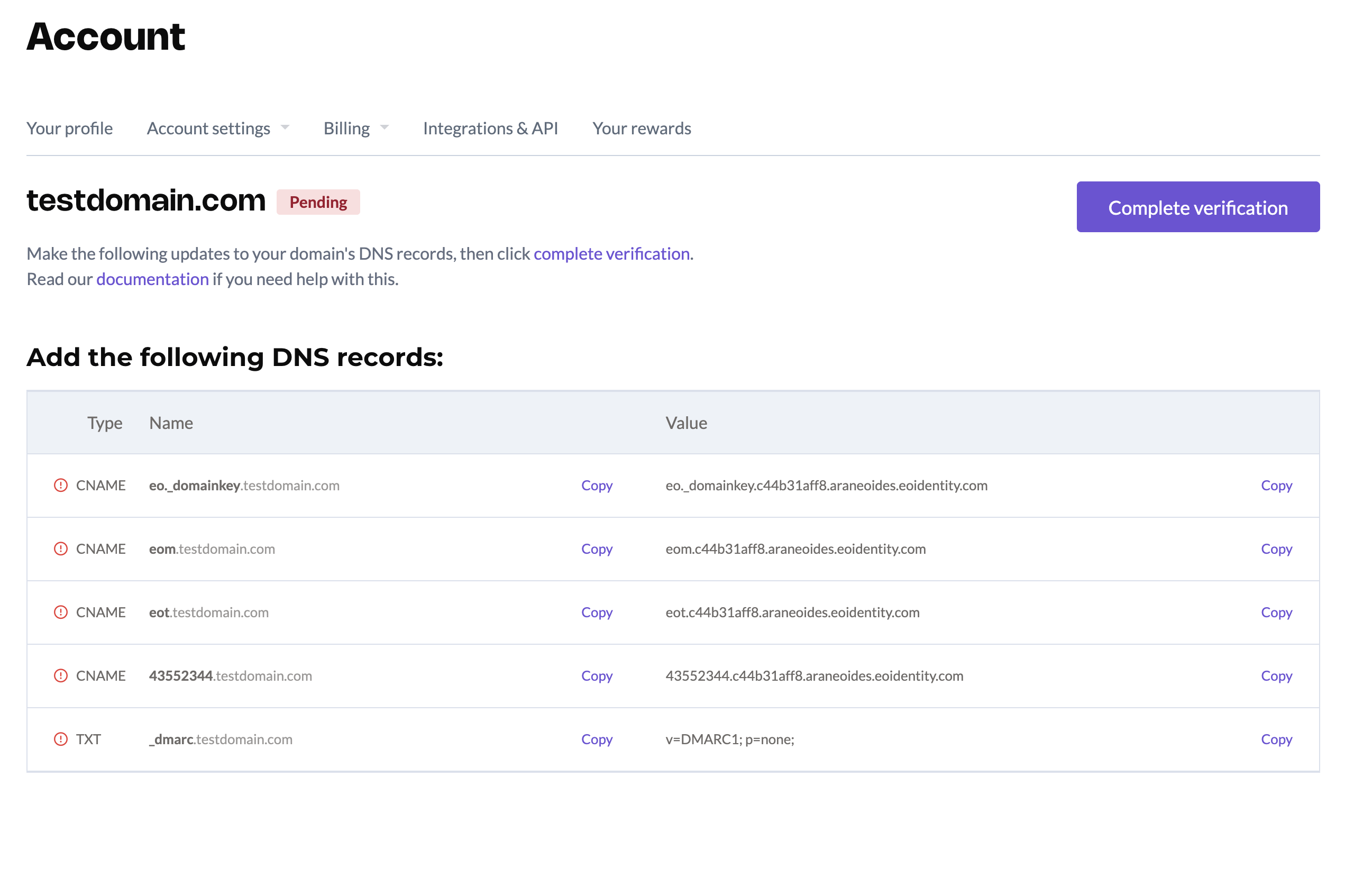Expand the Billing dropdown arrow
The width and height of the screenshot is (1354, 896).
385,127
